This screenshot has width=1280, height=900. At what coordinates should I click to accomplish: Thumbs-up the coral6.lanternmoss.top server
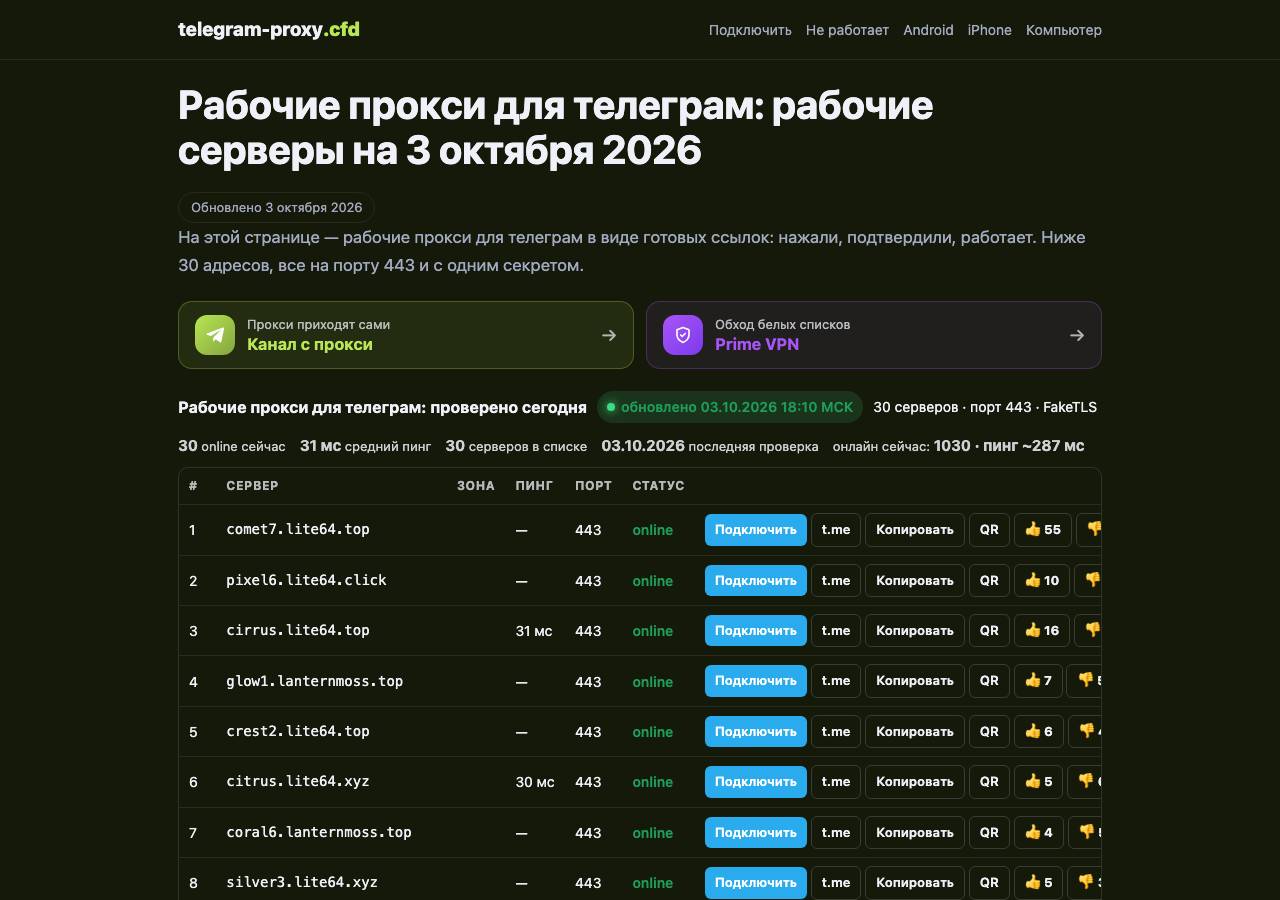[x=1039, y=832]
